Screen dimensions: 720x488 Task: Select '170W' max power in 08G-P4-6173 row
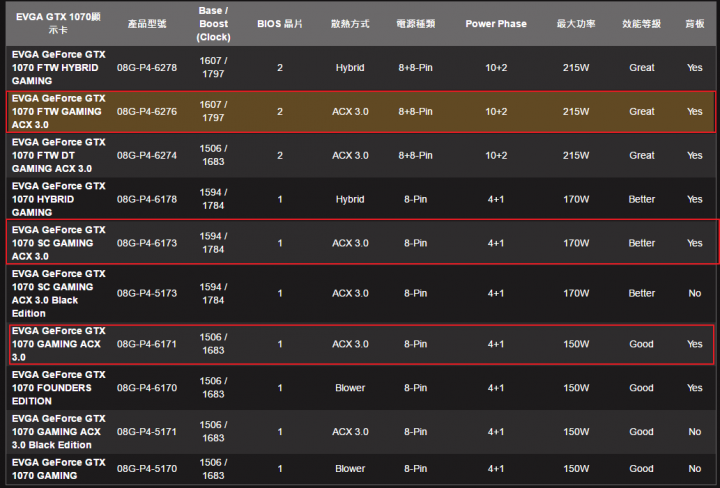pyautogui.click(x=576, y=243)
